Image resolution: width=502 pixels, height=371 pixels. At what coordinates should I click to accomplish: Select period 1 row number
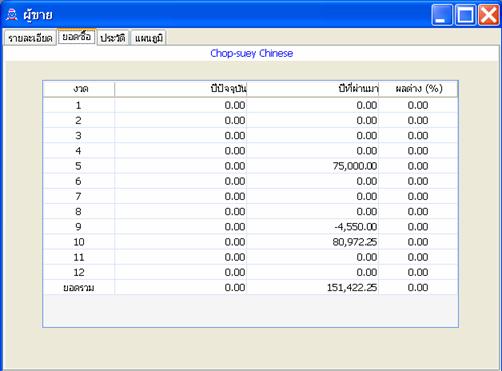coord(78,105)
